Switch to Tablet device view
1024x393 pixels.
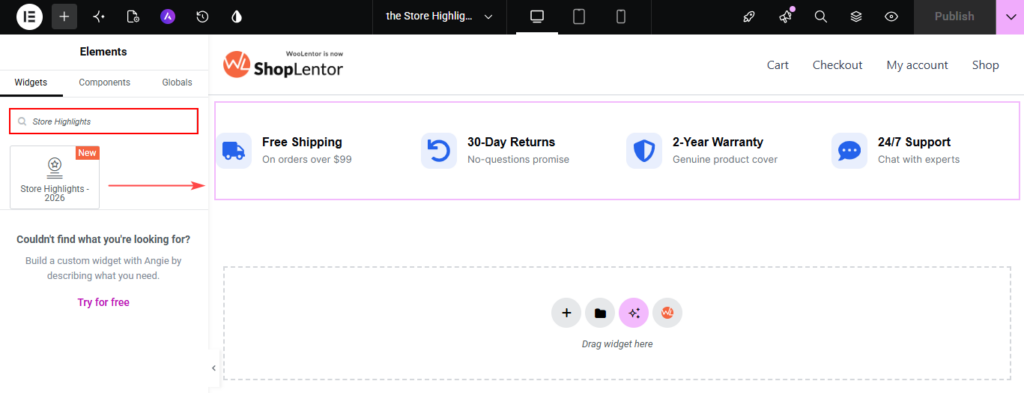coord(579,16)
